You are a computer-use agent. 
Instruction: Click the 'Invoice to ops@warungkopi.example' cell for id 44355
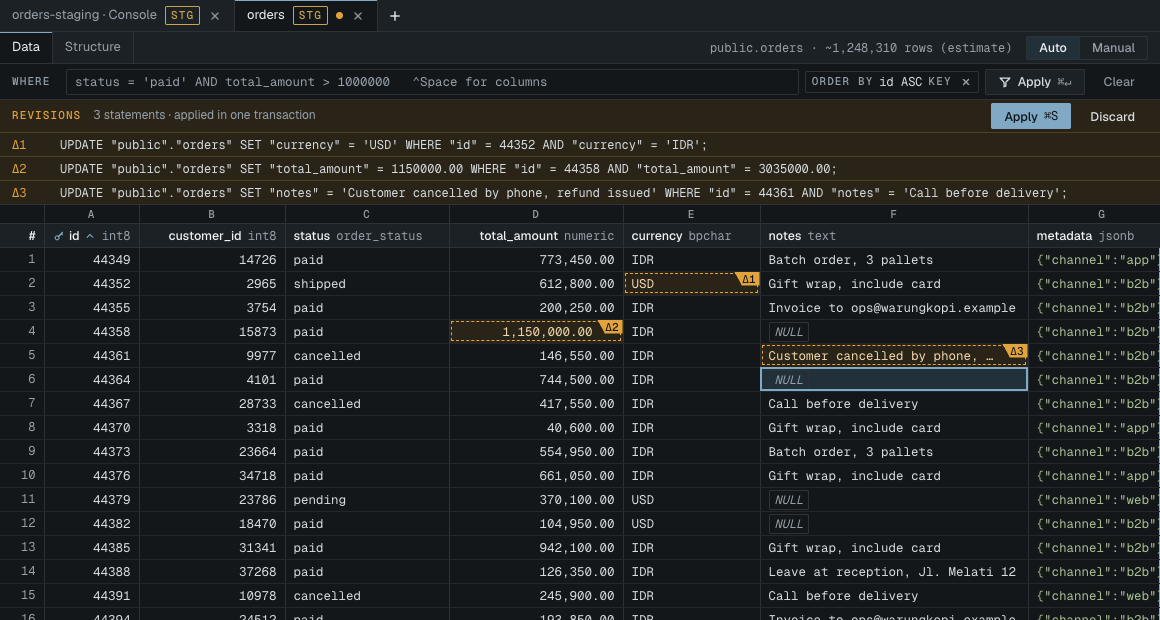pyautogui.click(x=894, y=308)
